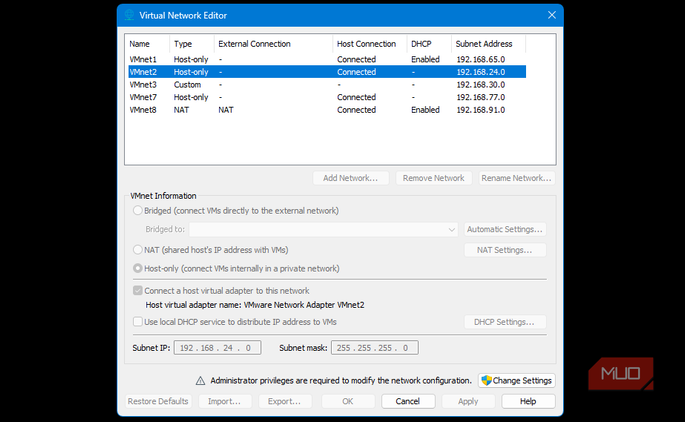
Task: Click the shield icon on Change Settings
Action: tap(486, 380)
